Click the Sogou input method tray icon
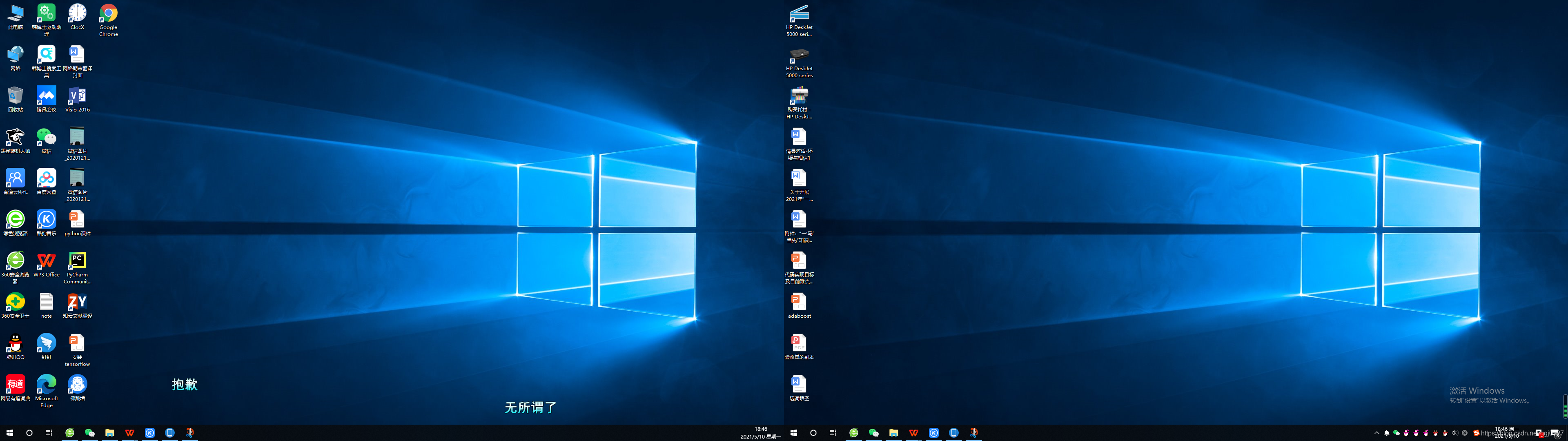Screen dimensions: 1568x441 (x=1476, y=433)
